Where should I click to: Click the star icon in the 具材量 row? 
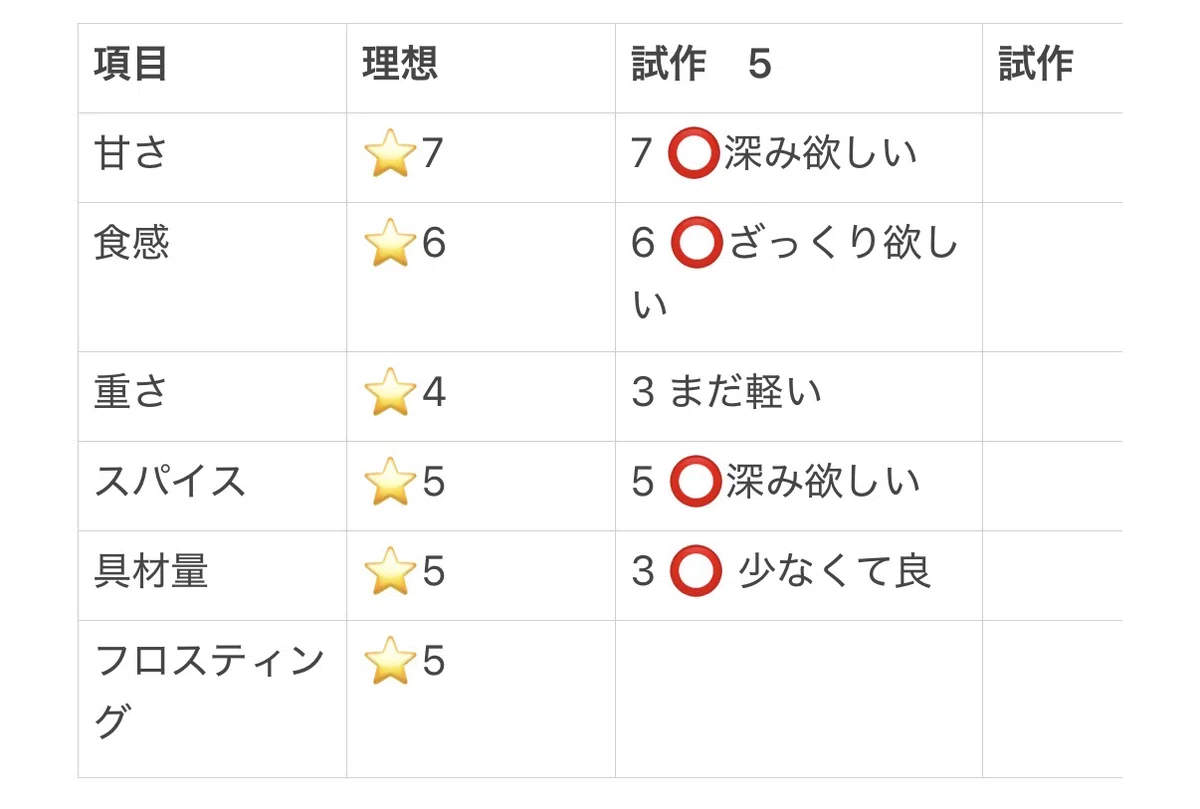(390, 572)
